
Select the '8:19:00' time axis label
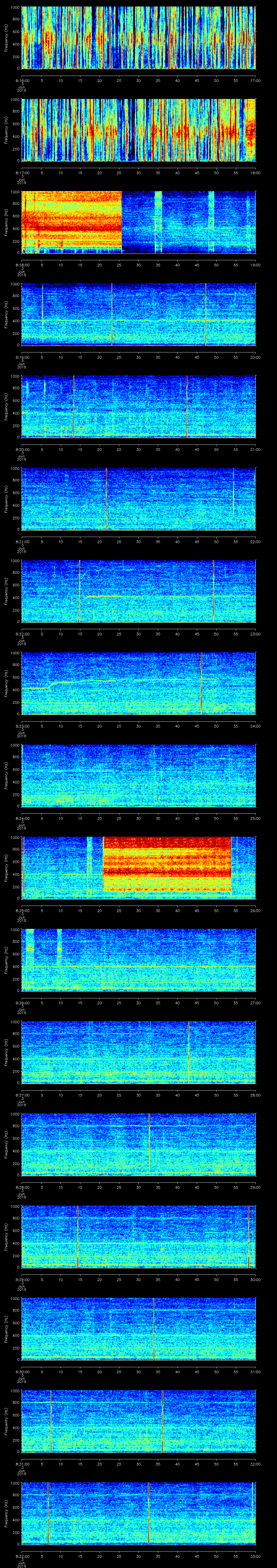point(22,357)
